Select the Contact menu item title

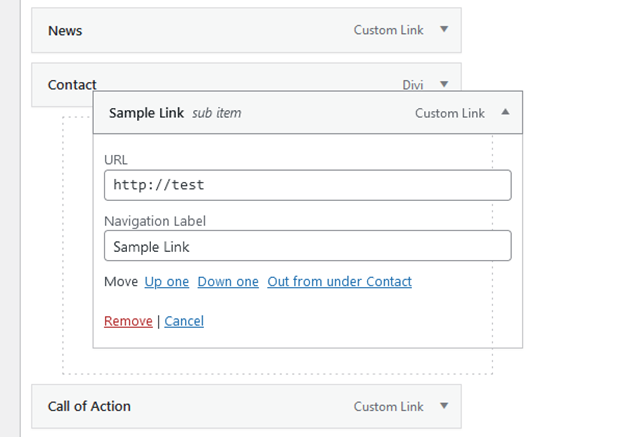pos(72,84)
